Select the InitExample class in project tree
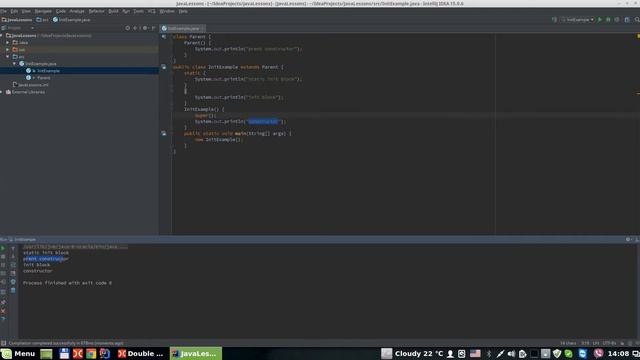 pyautogui.click(x=48, y=71)
